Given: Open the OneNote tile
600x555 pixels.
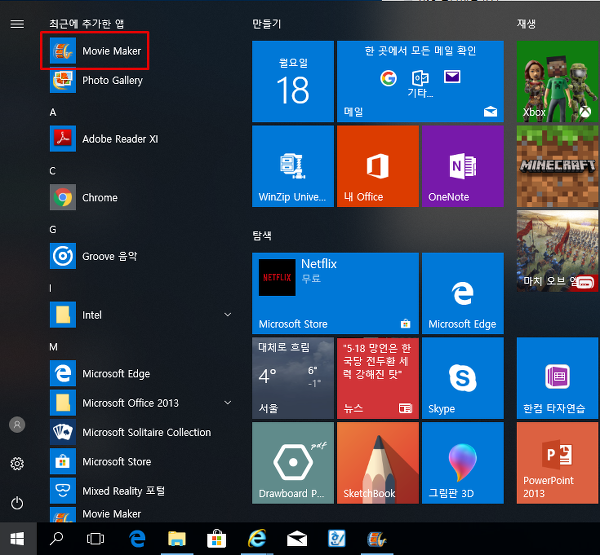Looking at the screenshot, I should tap(463, 166).
